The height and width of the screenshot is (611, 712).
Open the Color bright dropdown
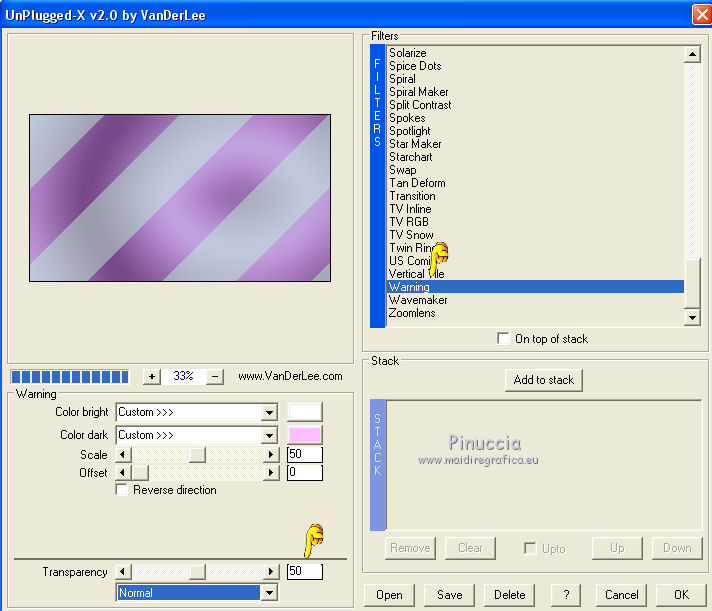coord(270,413)
